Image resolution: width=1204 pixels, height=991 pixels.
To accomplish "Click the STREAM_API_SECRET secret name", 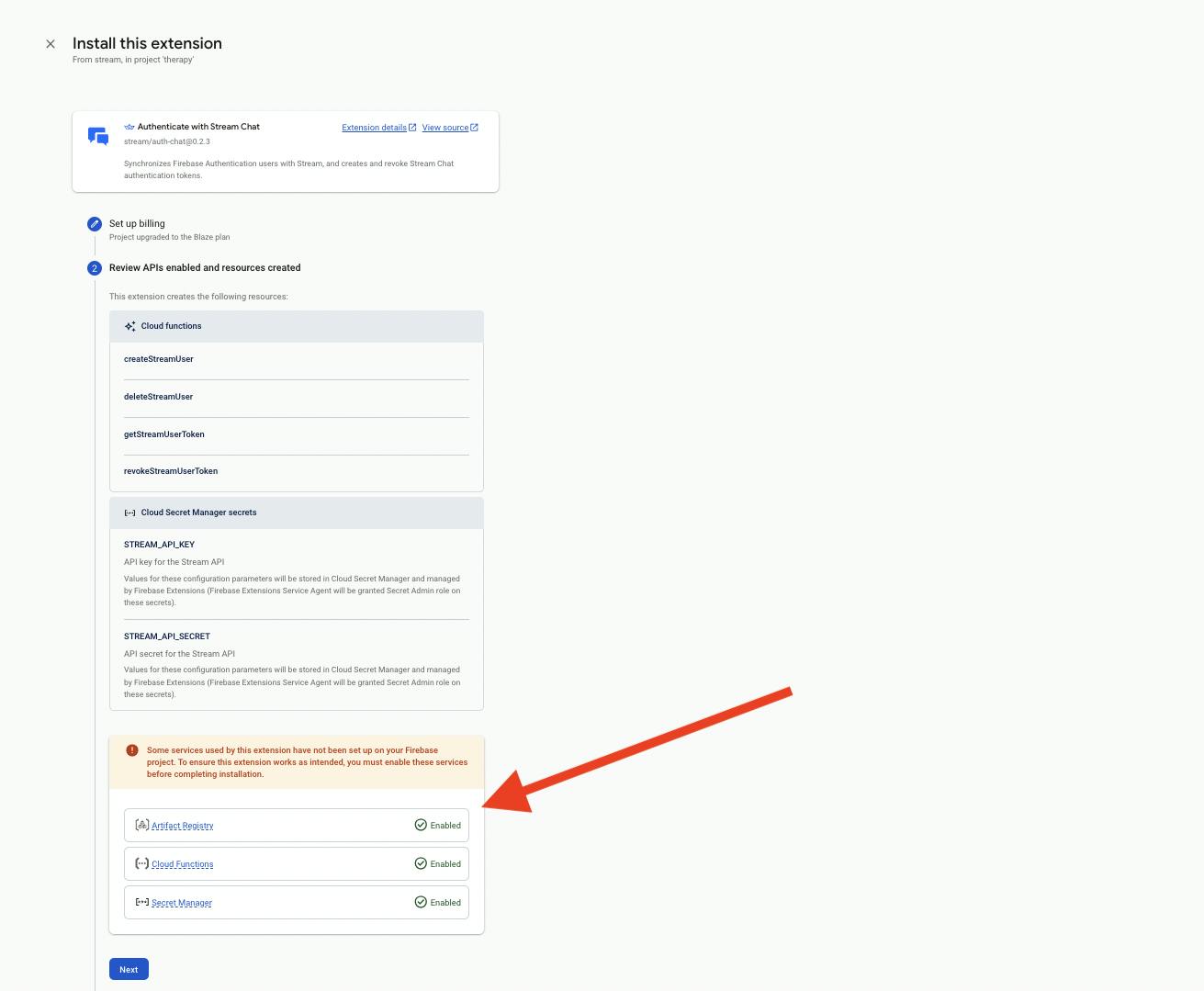I will [x=167, y=636].
